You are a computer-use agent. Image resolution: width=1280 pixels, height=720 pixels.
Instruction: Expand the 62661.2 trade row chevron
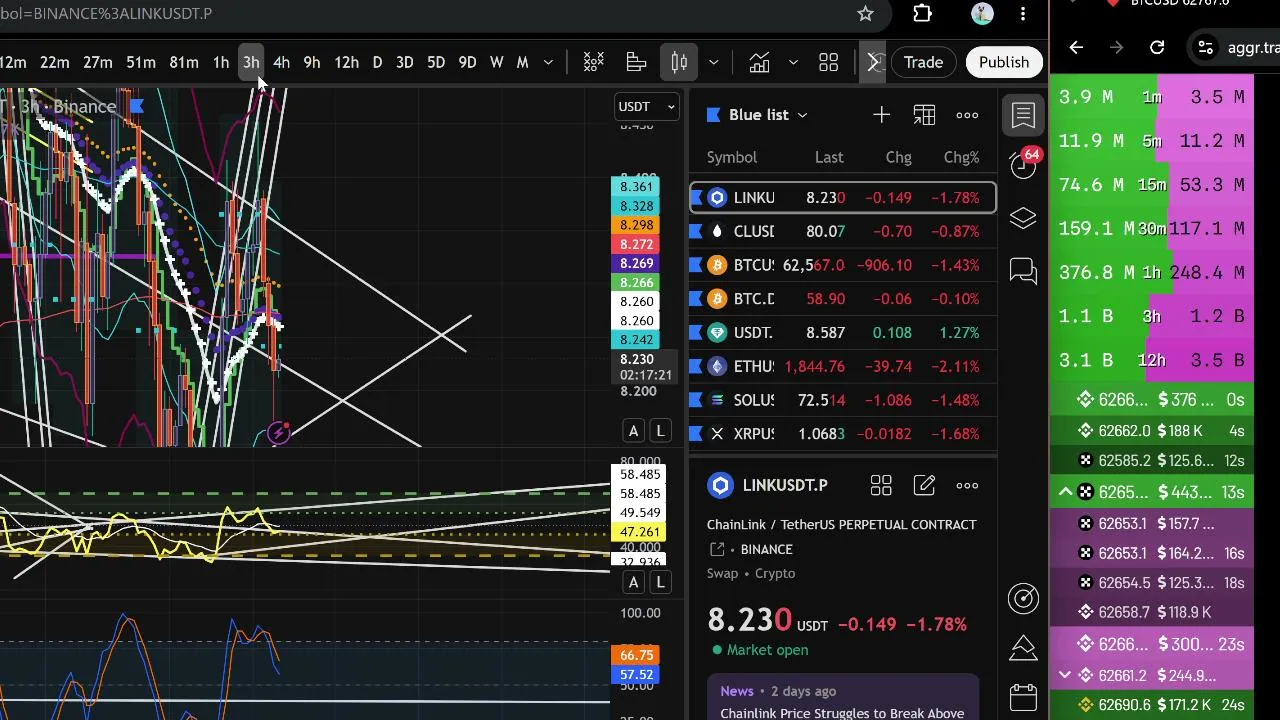1065,675
